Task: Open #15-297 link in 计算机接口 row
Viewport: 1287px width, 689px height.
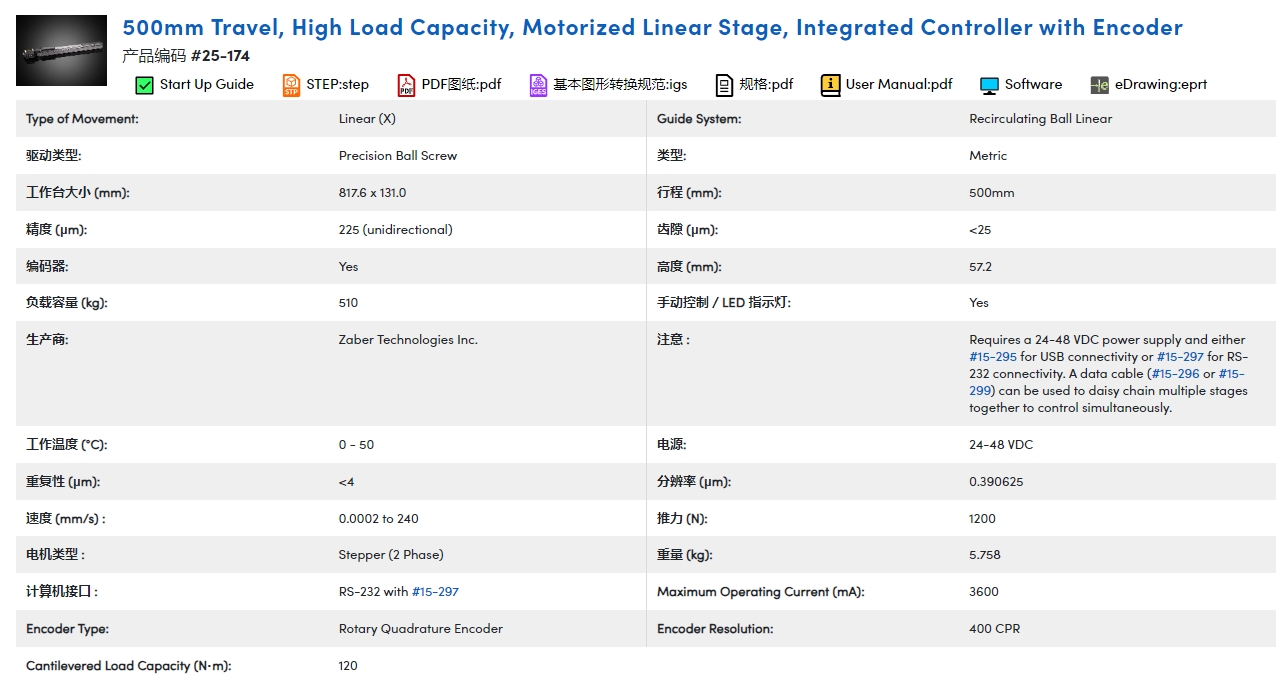Action: [435, 592]
